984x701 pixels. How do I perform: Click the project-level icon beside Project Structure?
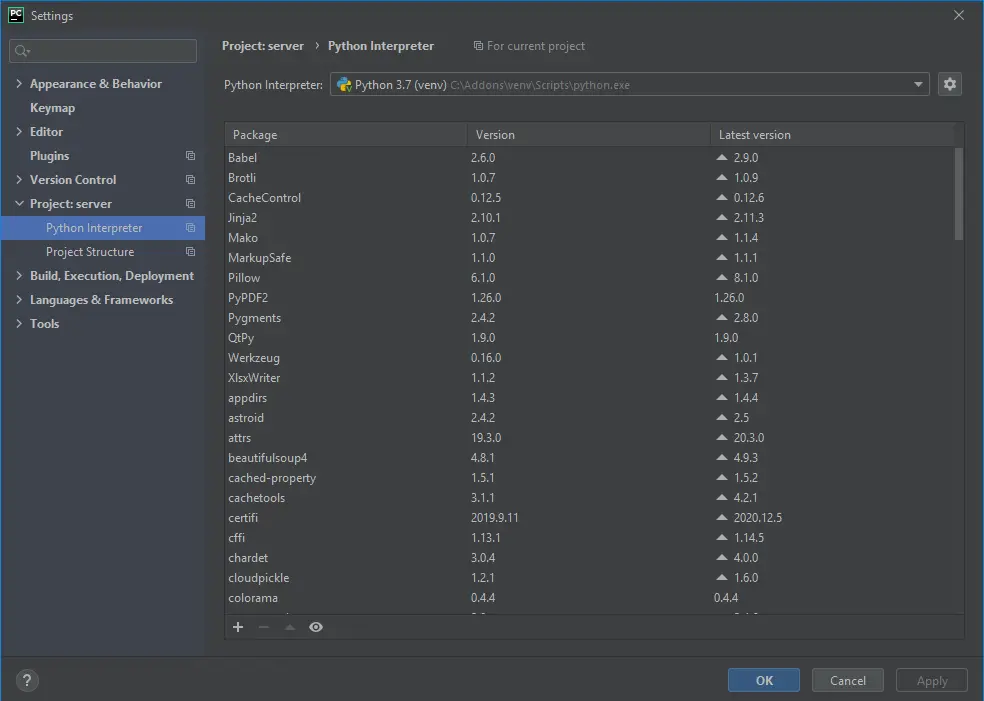[190, 252]
